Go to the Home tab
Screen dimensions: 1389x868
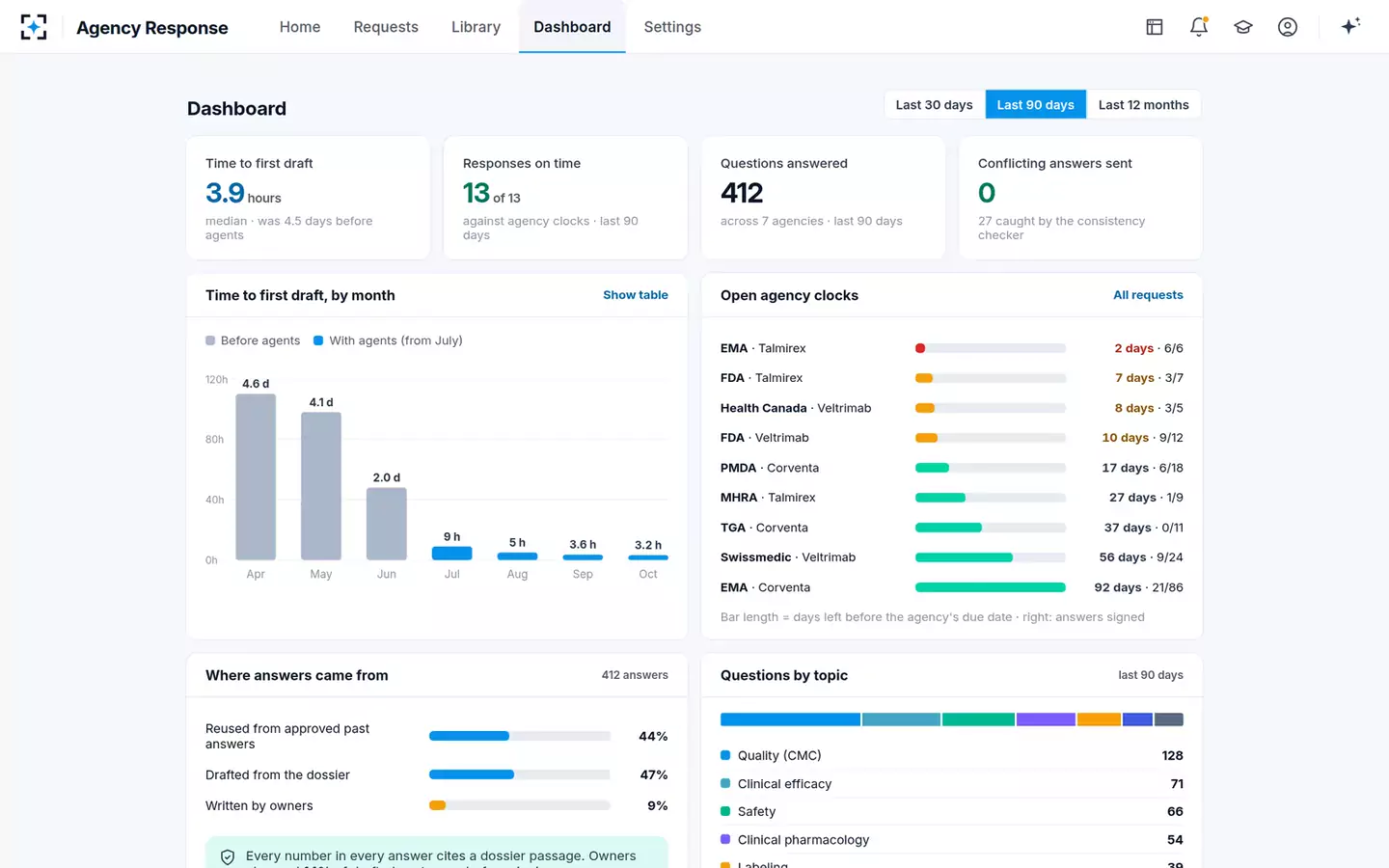(x=300, y=27)
